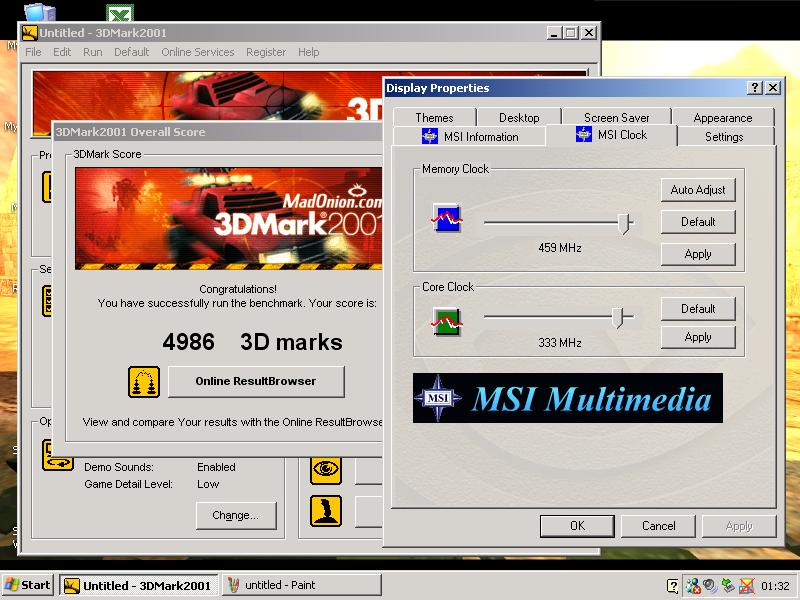Click the 3DMark2001 Overall Score title bar

tap(218, 132)
